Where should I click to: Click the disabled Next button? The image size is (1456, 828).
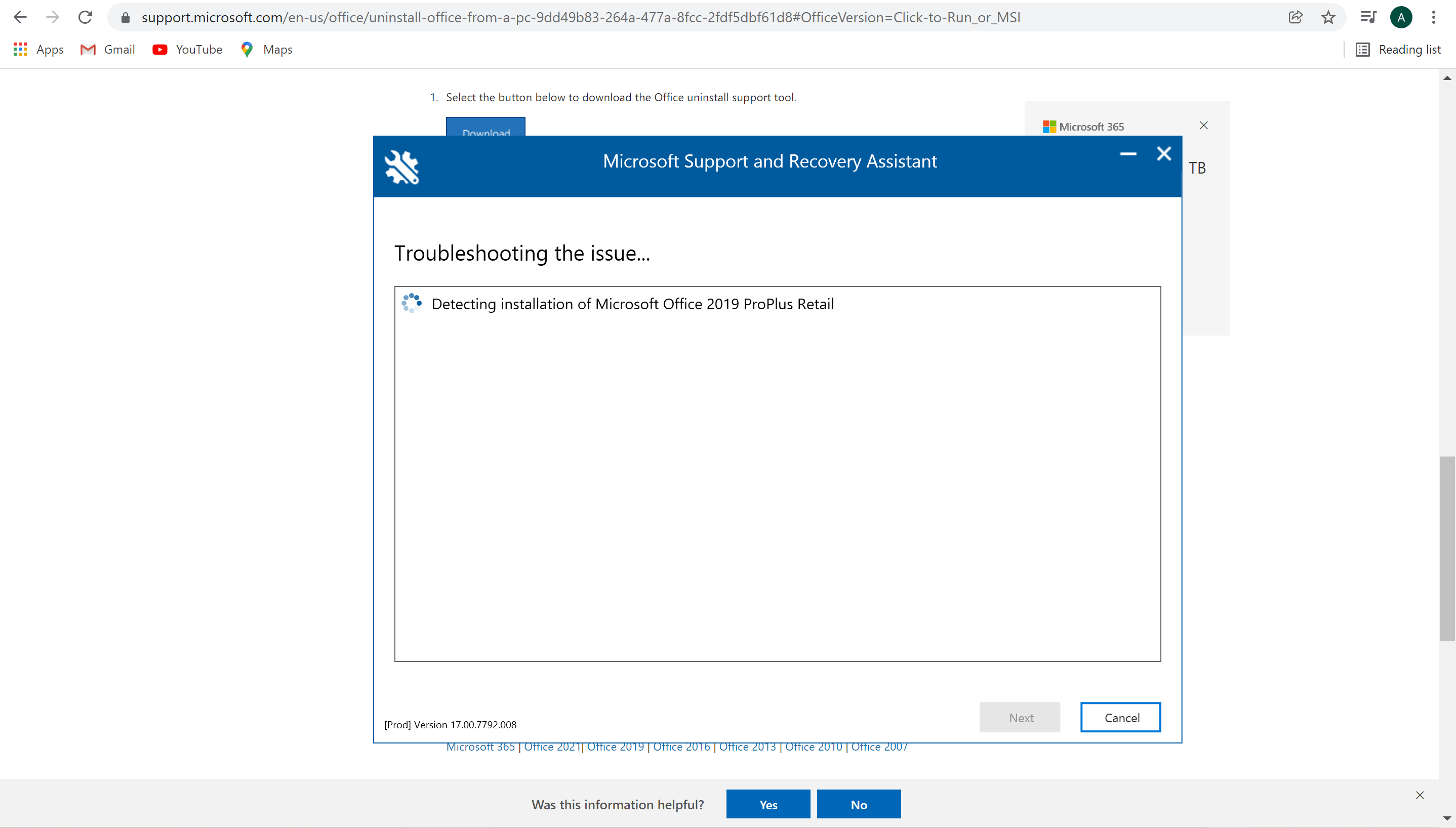tap(1020, 717)
